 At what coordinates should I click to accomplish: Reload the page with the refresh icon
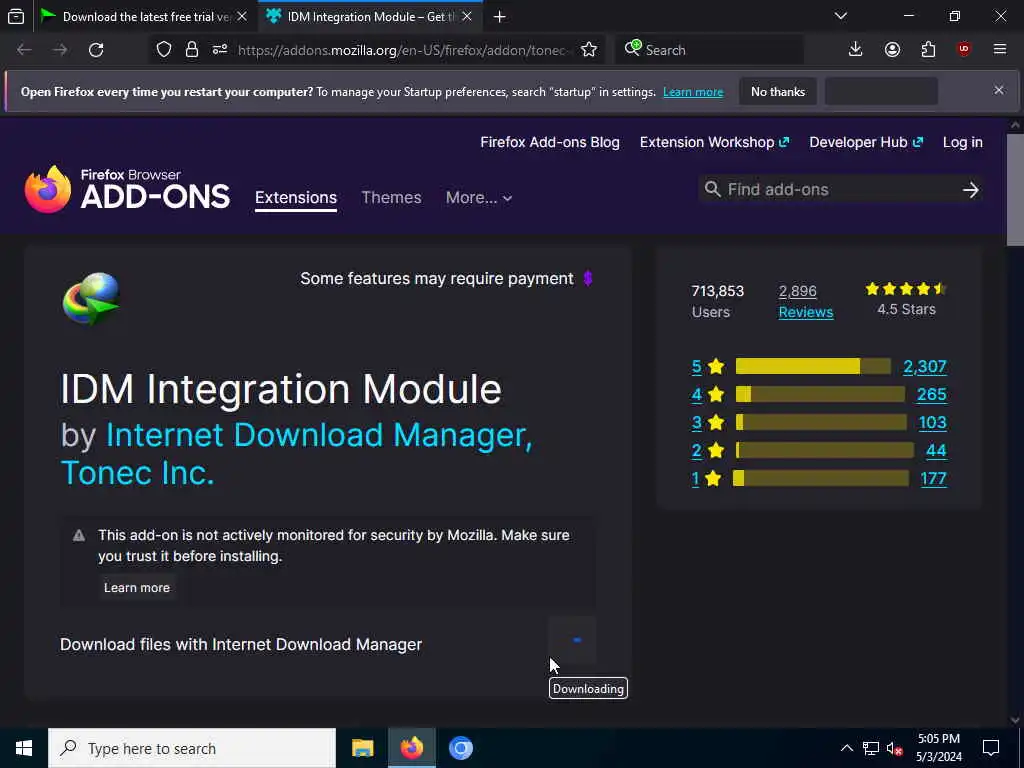click(x=96, y=50)
